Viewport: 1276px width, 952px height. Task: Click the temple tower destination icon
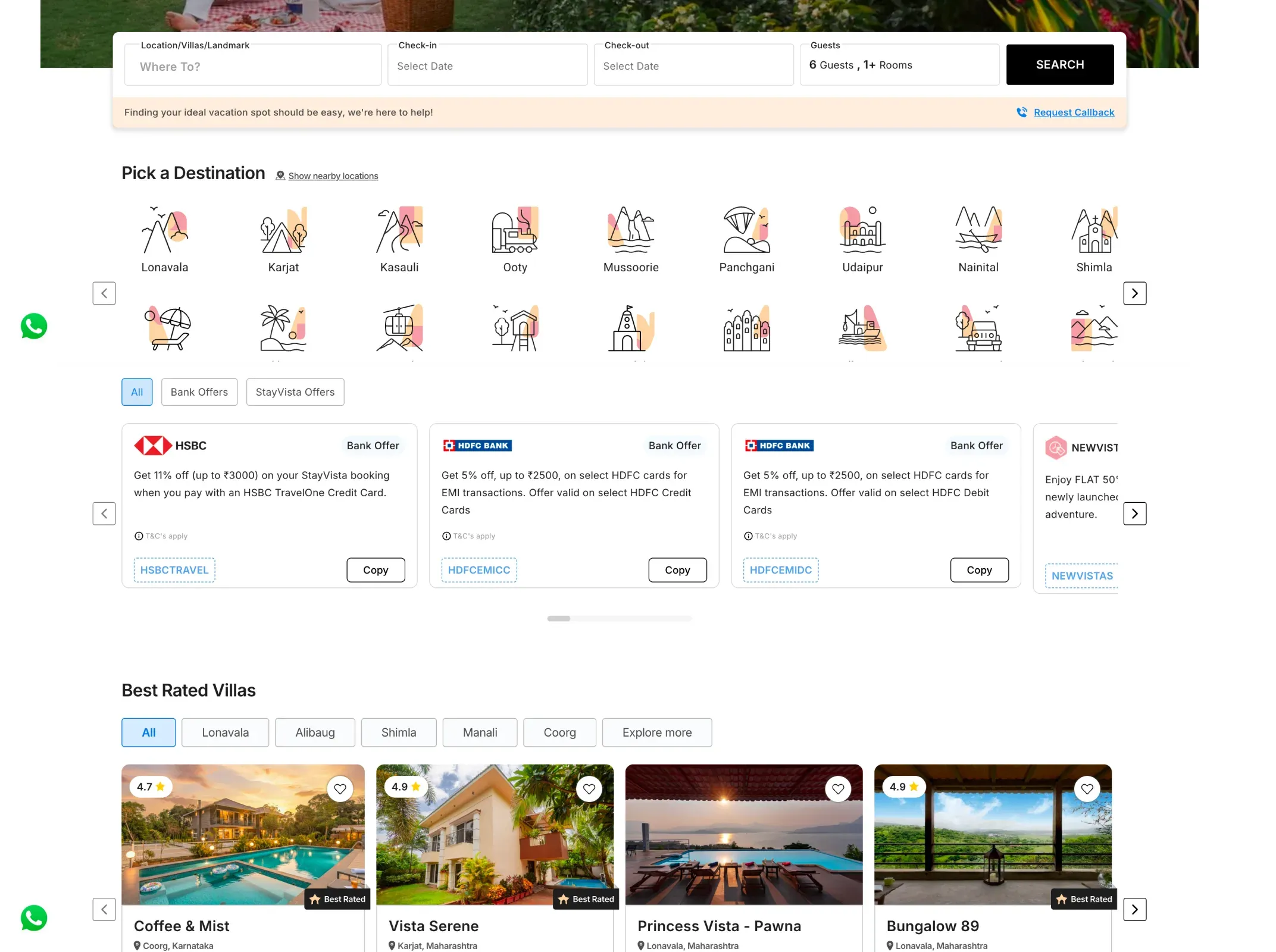[631, 328]
